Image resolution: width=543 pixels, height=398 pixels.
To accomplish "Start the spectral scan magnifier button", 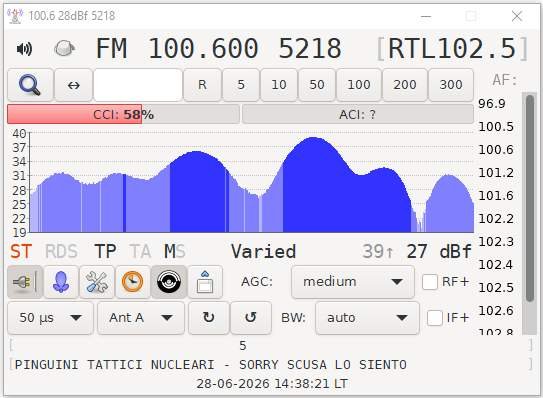I will [30, 85].
